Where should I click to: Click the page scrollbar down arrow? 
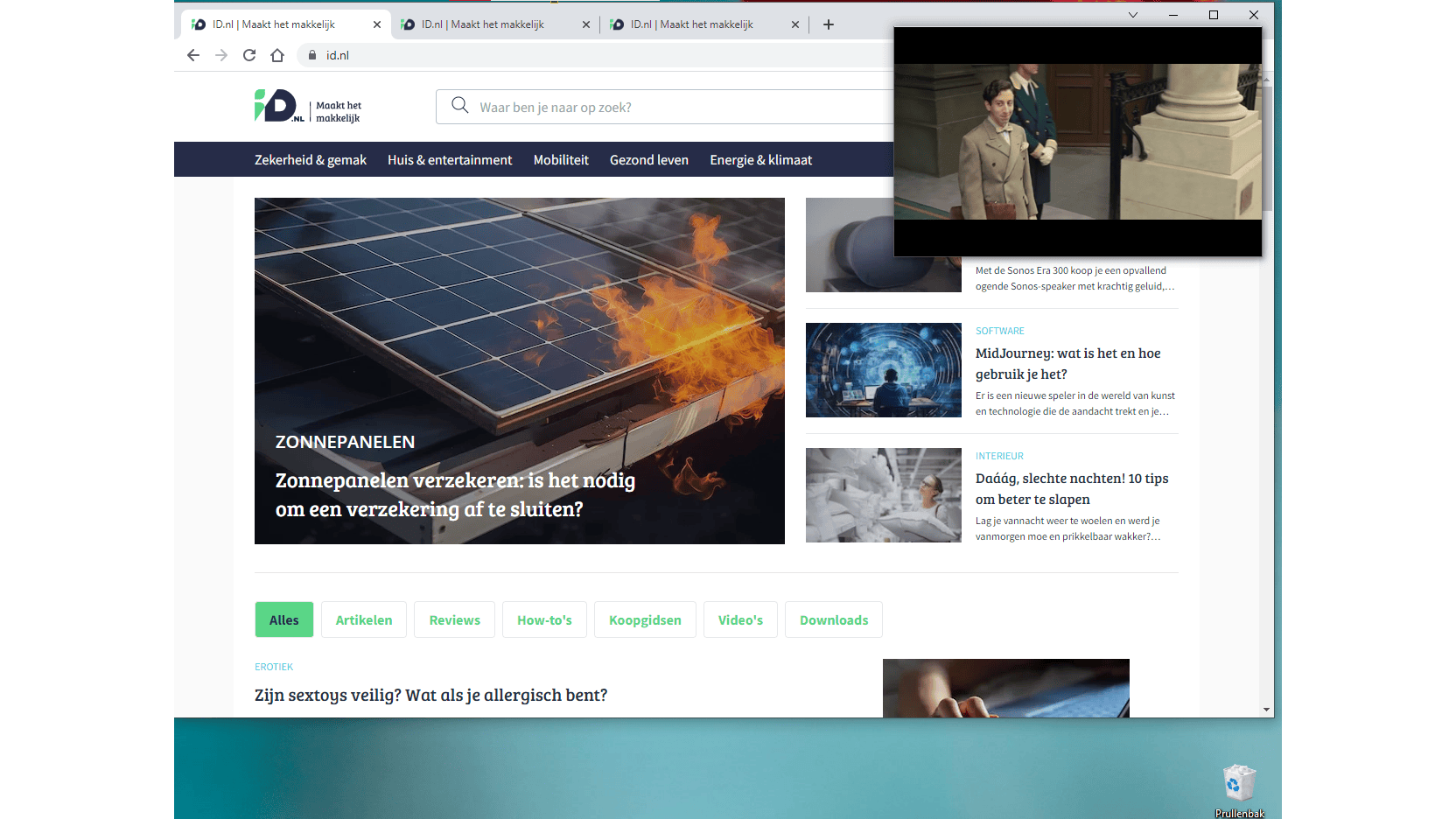click(1266, 710)
